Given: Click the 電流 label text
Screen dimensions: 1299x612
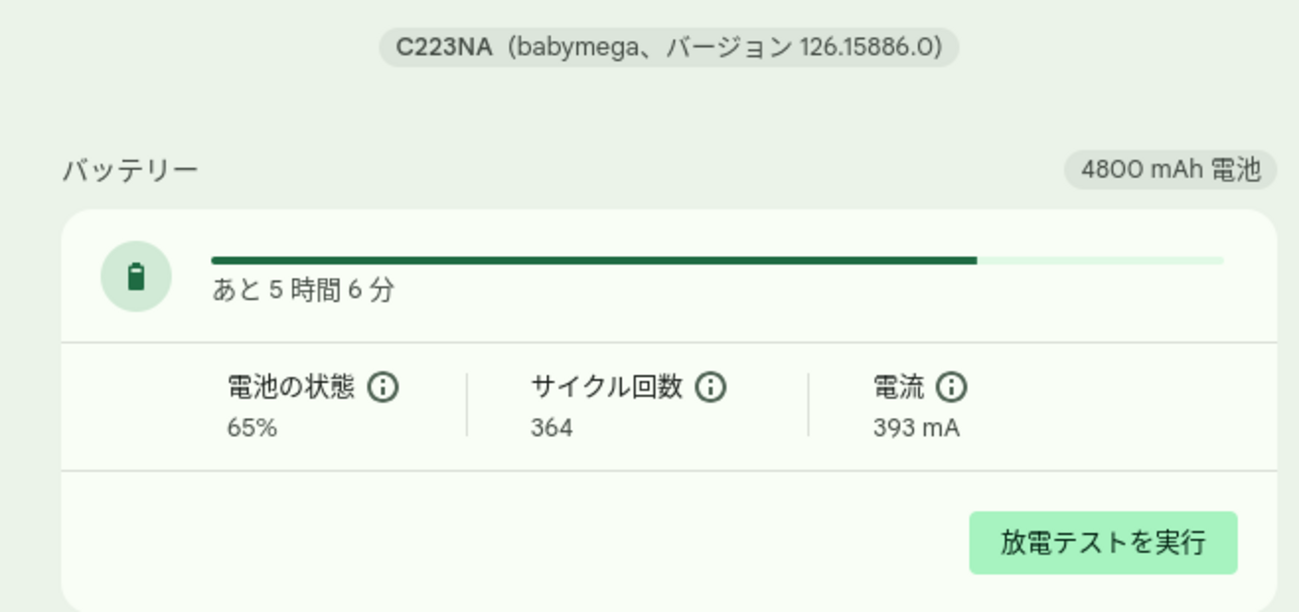Looking at the screenshot, I should click(x=899, y=387).
